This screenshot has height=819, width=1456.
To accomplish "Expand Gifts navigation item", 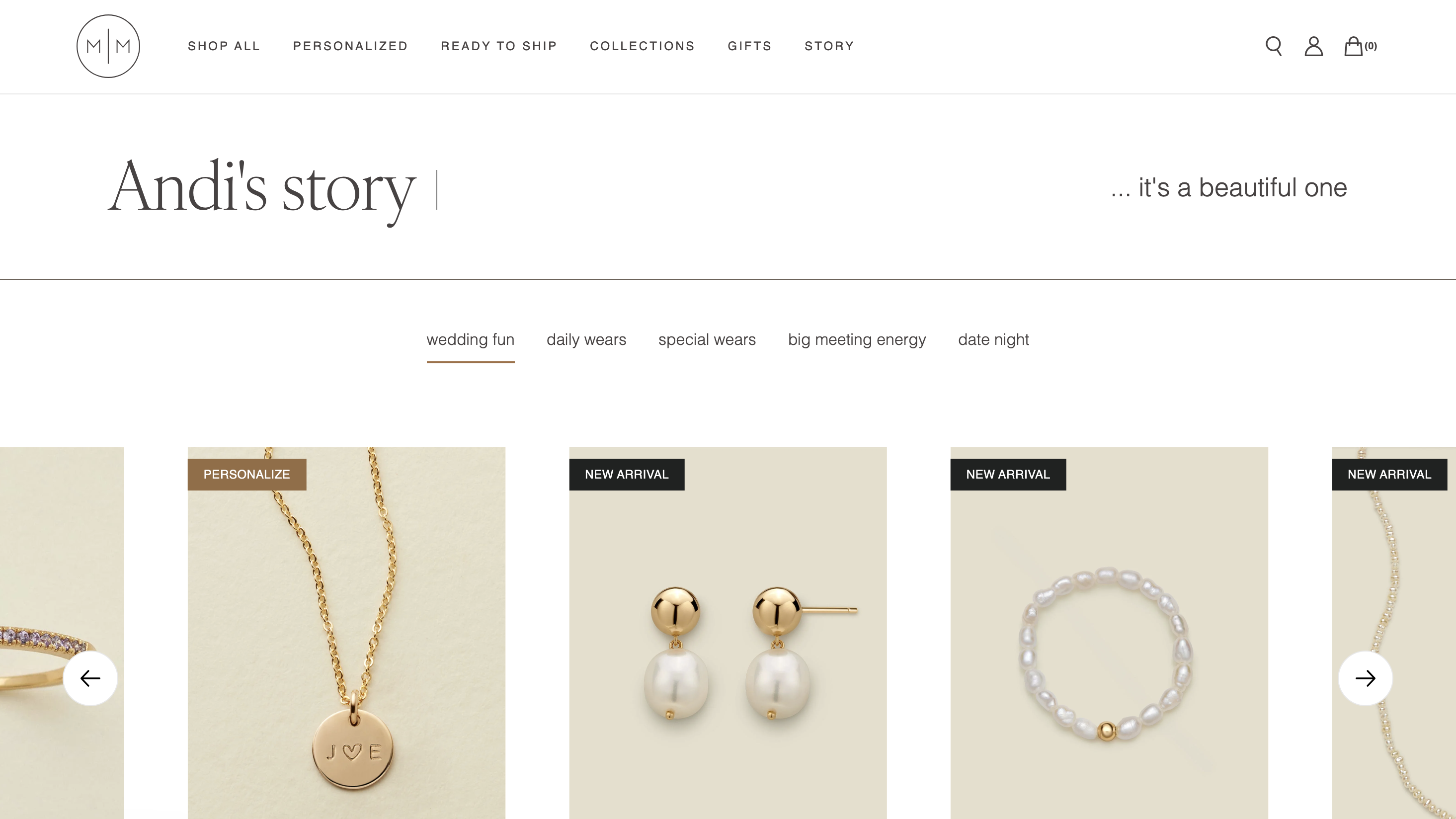I will click(749, 46).
